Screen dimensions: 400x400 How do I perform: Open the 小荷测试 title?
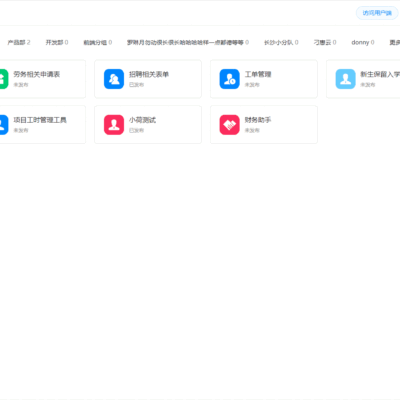pyautogui.click(x=142, y=120)
